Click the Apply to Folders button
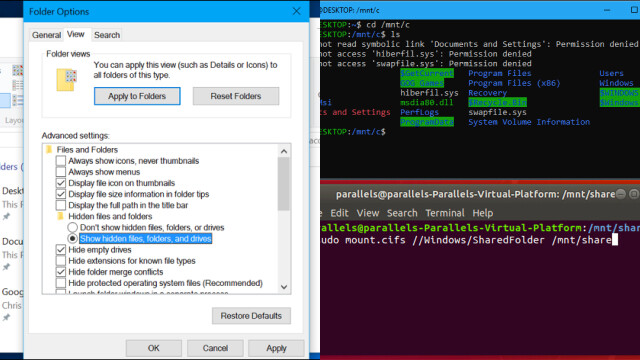The width and height of the screenshot is (640, 360). [x=137, y=96]
